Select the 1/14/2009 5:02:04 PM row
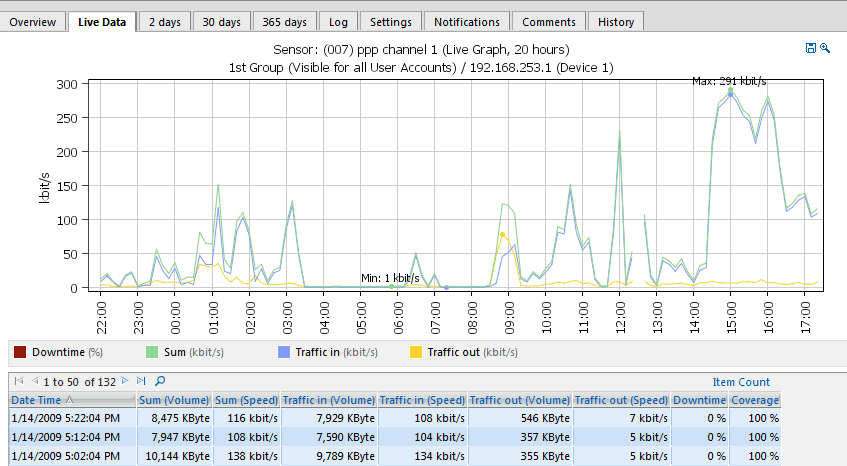Viewport: 847px width, 466px height. pyautogui.click(x=395, y=456)
